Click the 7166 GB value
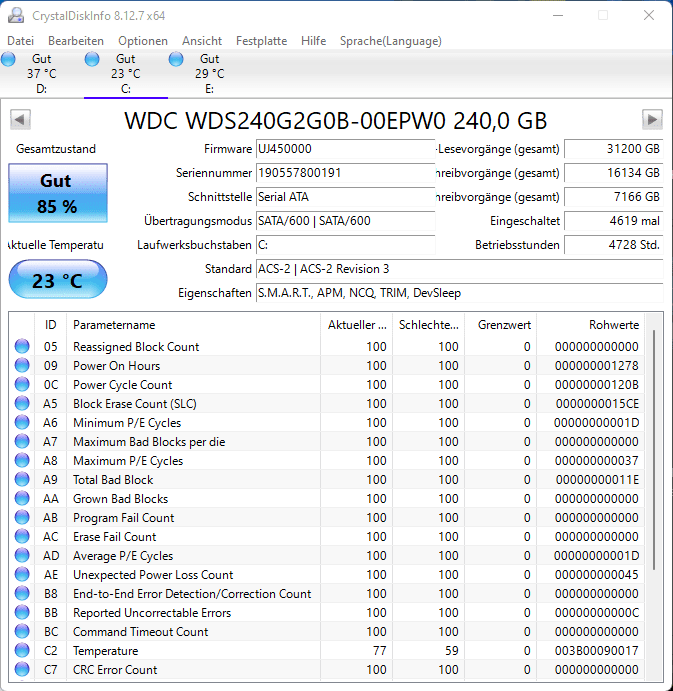Image resolution: width=673 pixels, height=691 pixels. click(614, 197)
